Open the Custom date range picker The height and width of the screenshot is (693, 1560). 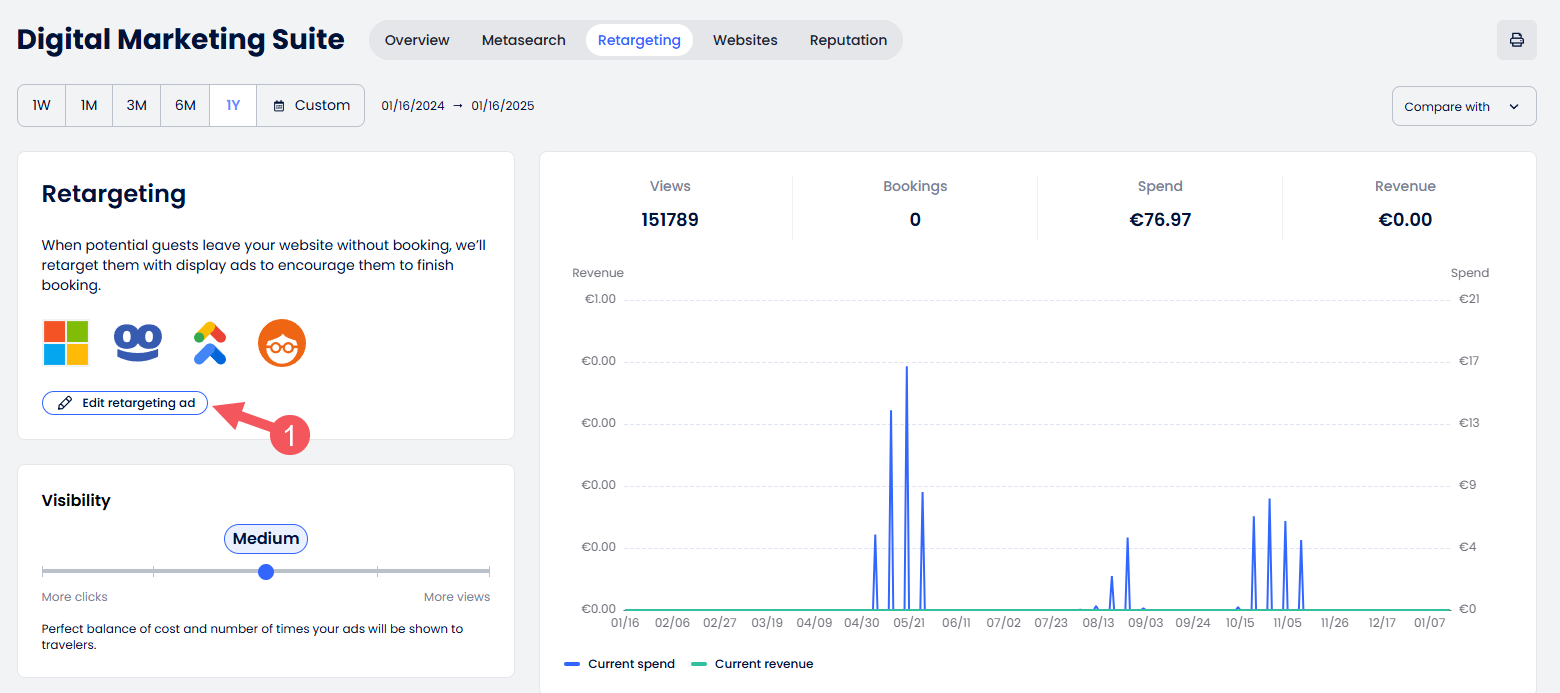311,105
